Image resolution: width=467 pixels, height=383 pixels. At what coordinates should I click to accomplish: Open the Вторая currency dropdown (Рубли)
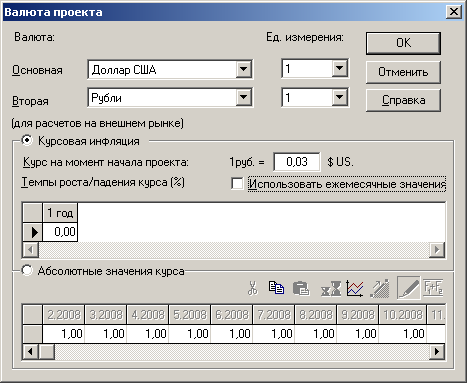coord(244,97)
